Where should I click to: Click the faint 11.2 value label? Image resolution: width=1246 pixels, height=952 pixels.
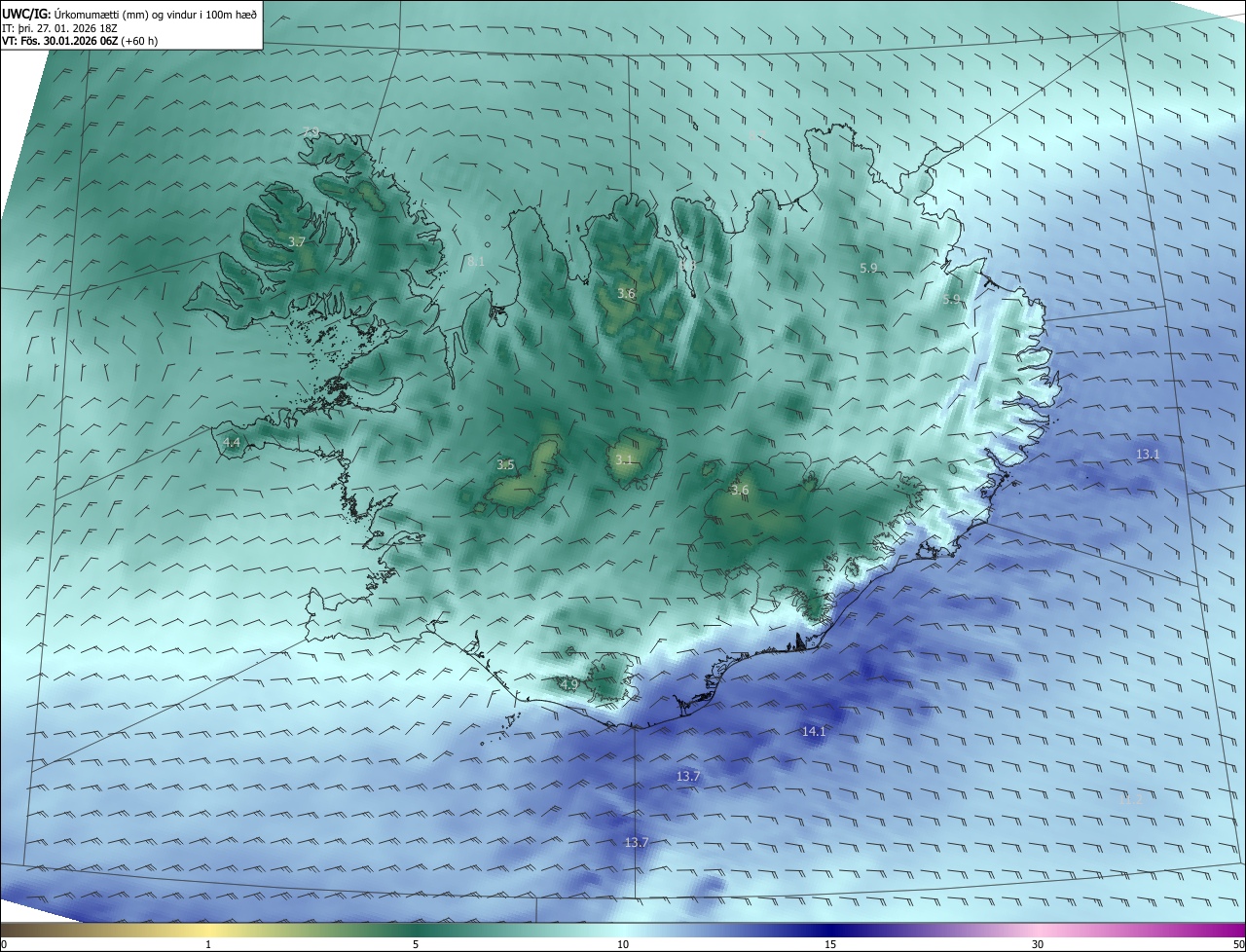[1130, 798]
